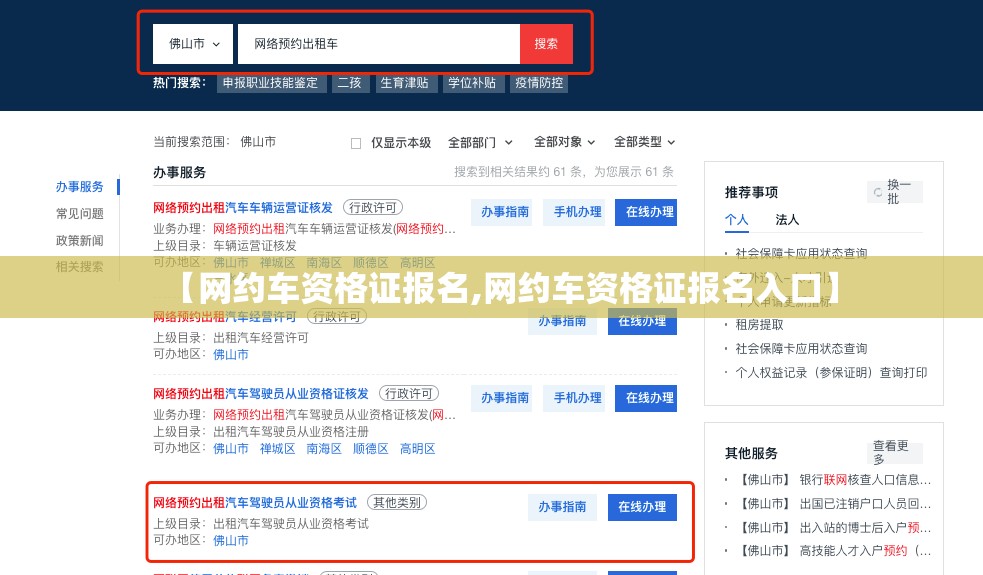This screenshot has width=983, height=575.
Task: Click 在线办理 for 驾驶员从业资格考试
Action: pos(642,507)
